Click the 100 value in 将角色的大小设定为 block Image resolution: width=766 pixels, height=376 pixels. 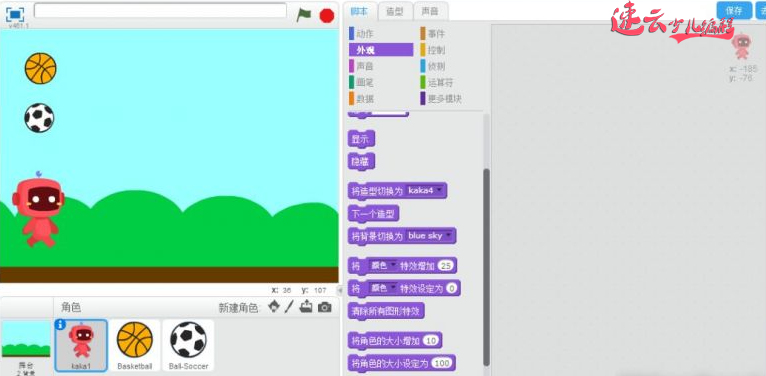[442, 363]
